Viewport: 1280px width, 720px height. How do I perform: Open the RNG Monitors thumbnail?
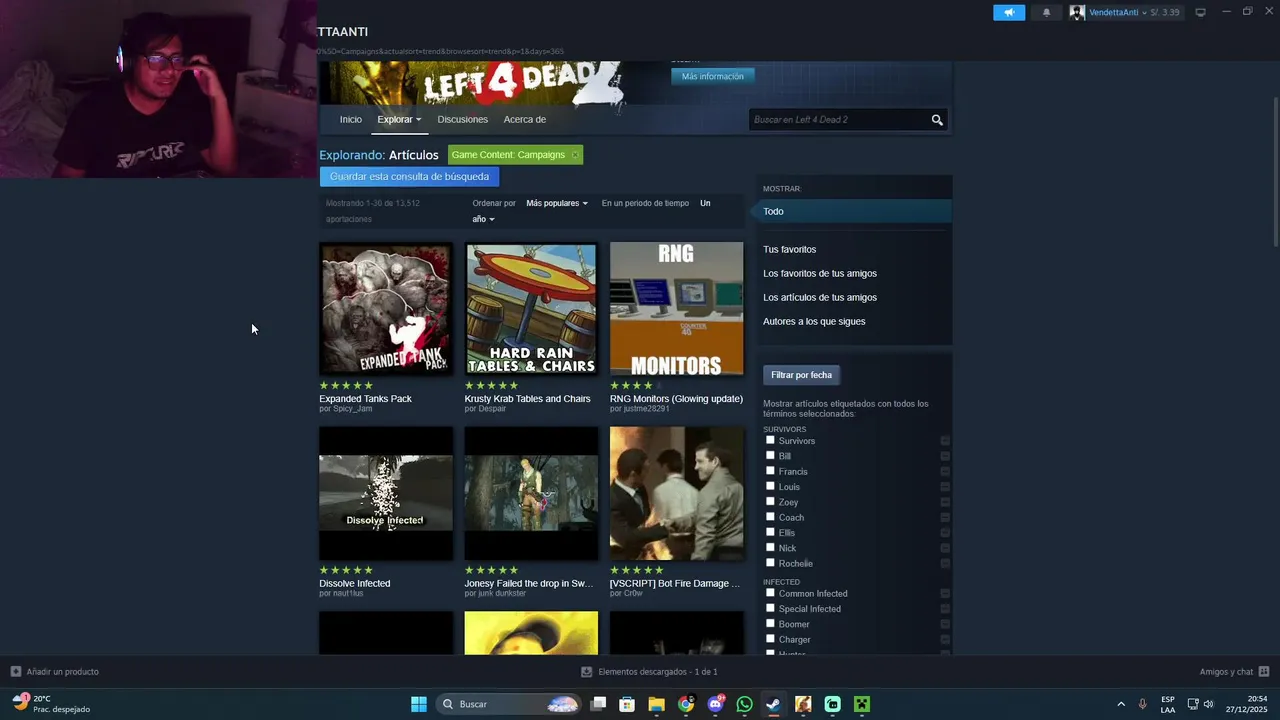click(677, 309)
